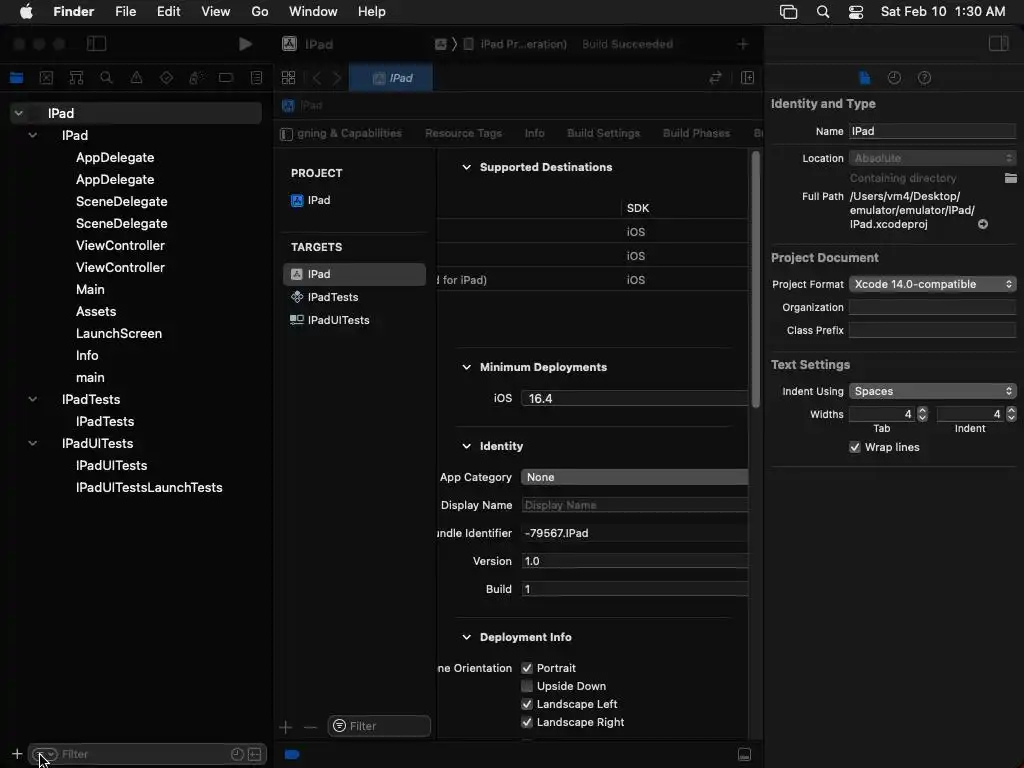1024x768 pixels.
Task: Open the Issue navigator warning icon
Action: coord(136,78)
